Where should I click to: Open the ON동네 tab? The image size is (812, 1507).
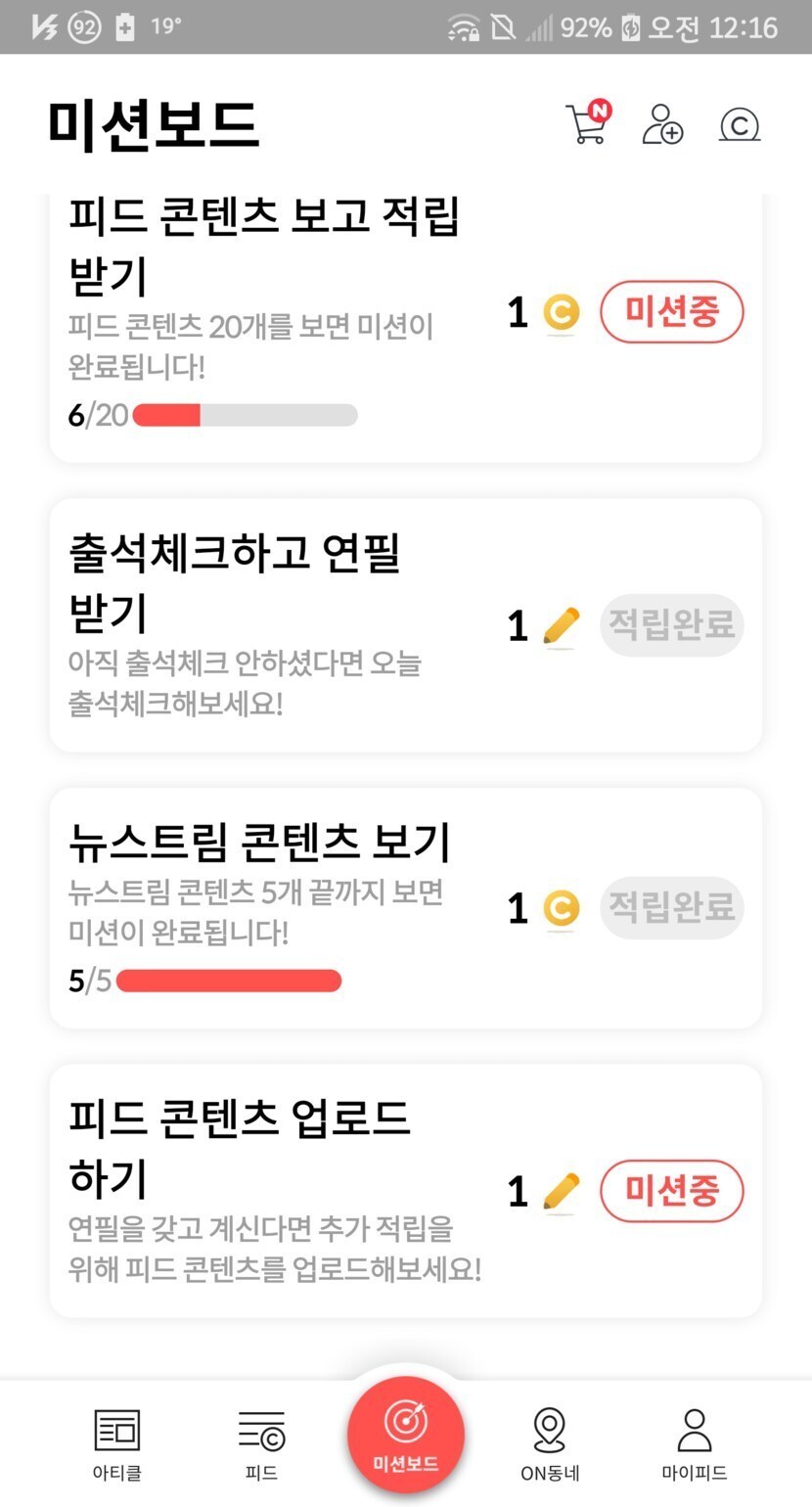pos(550,1443)
